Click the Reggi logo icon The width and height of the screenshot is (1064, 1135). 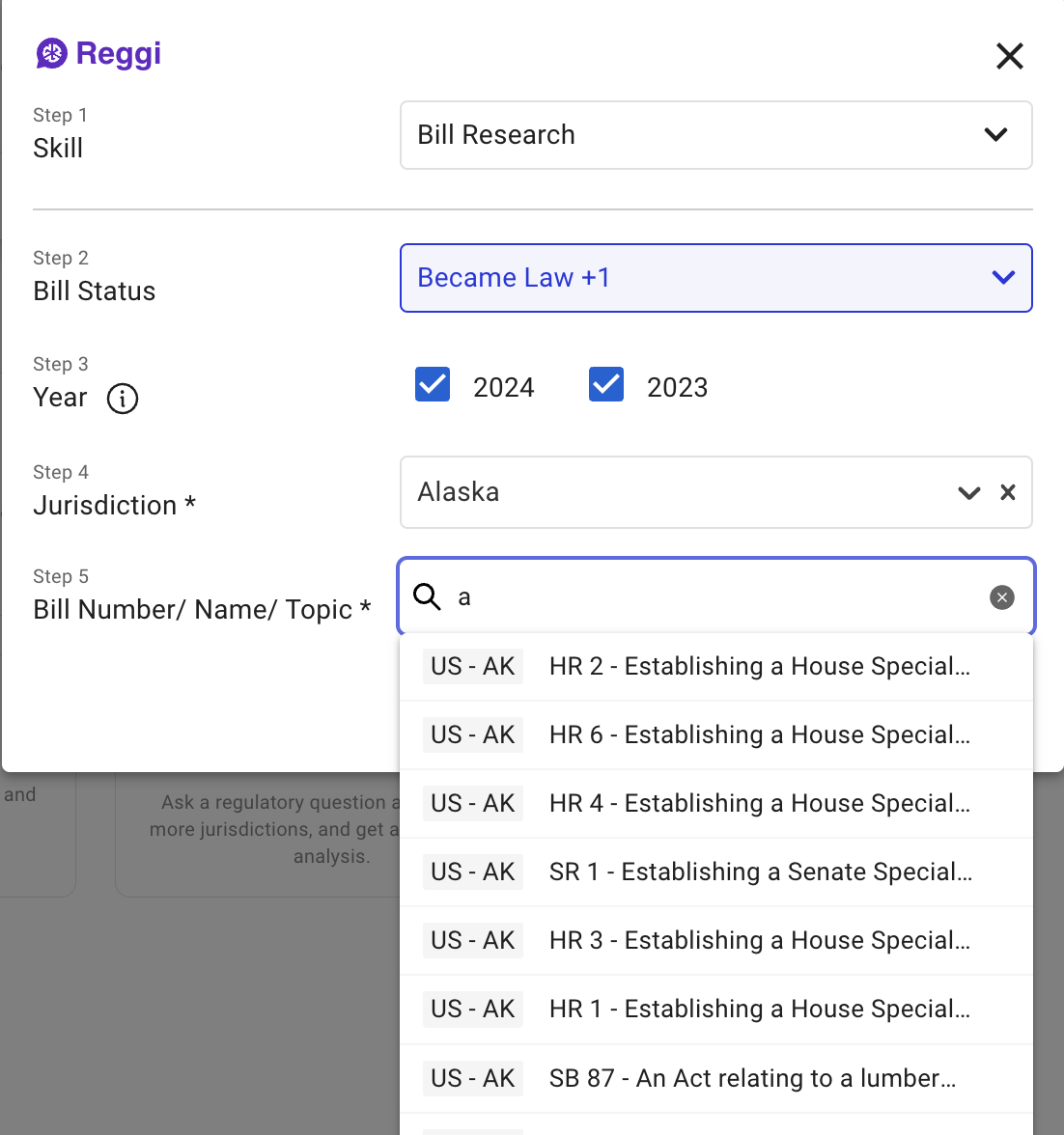point(52,54)
